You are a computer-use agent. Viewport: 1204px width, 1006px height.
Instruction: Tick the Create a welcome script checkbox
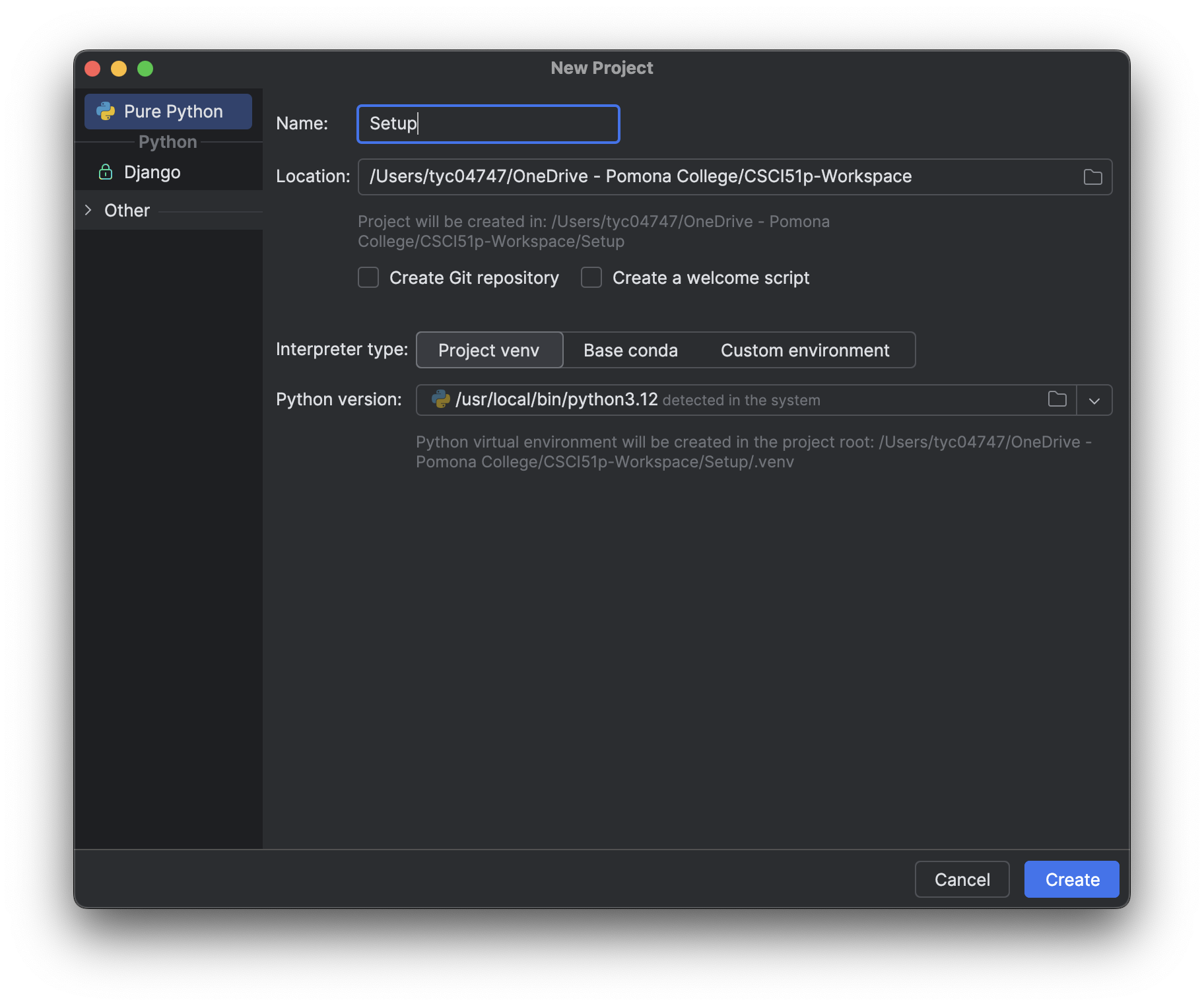591,278
